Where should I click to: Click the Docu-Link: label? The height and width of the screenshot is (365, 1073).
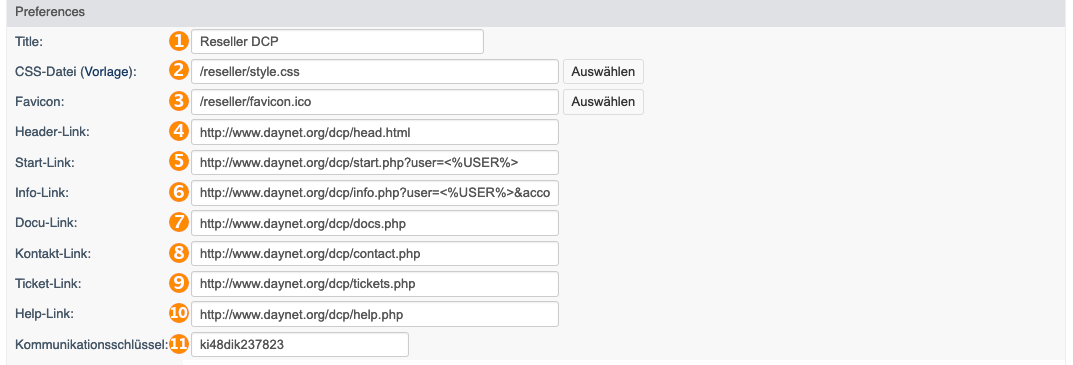[x=45, y=223]
